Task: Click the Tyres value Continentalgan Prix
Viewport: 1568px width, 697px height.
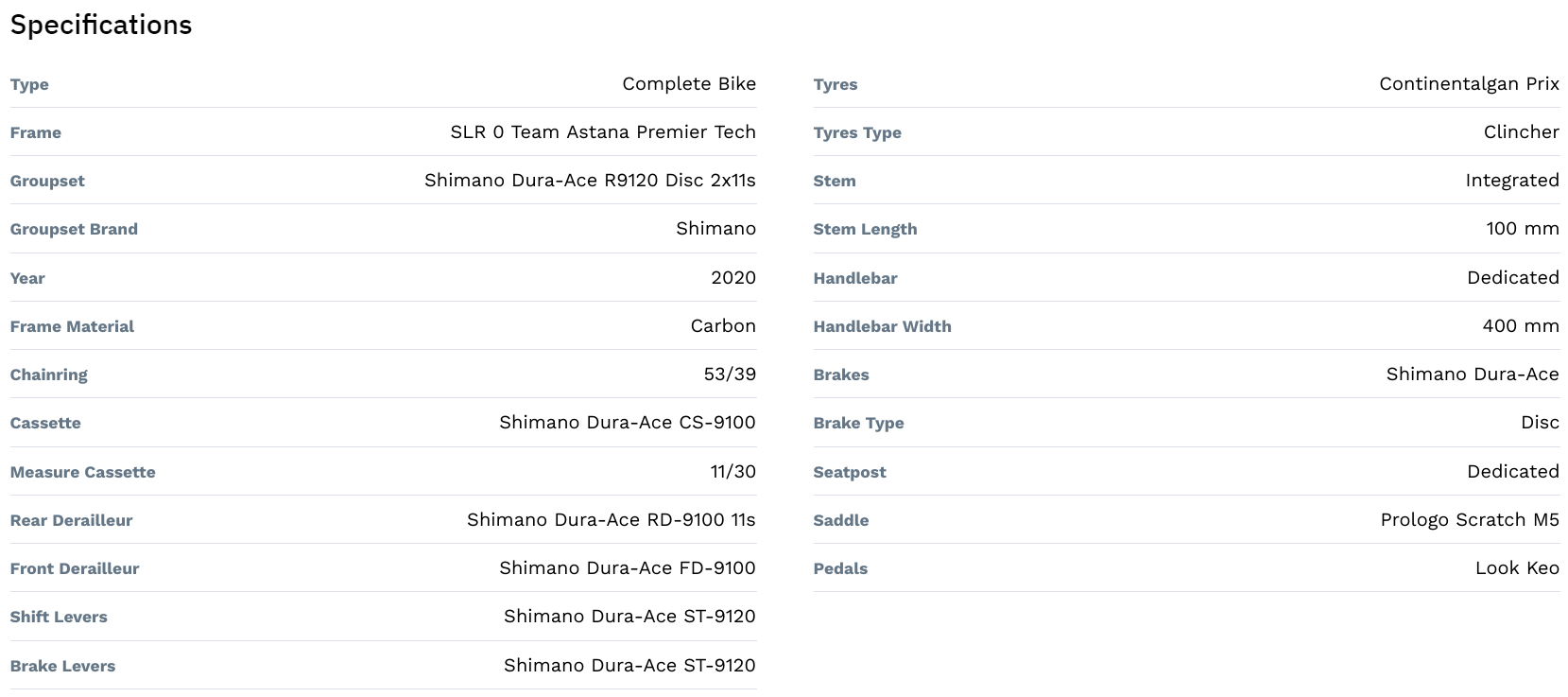Action: [1468, 83]
